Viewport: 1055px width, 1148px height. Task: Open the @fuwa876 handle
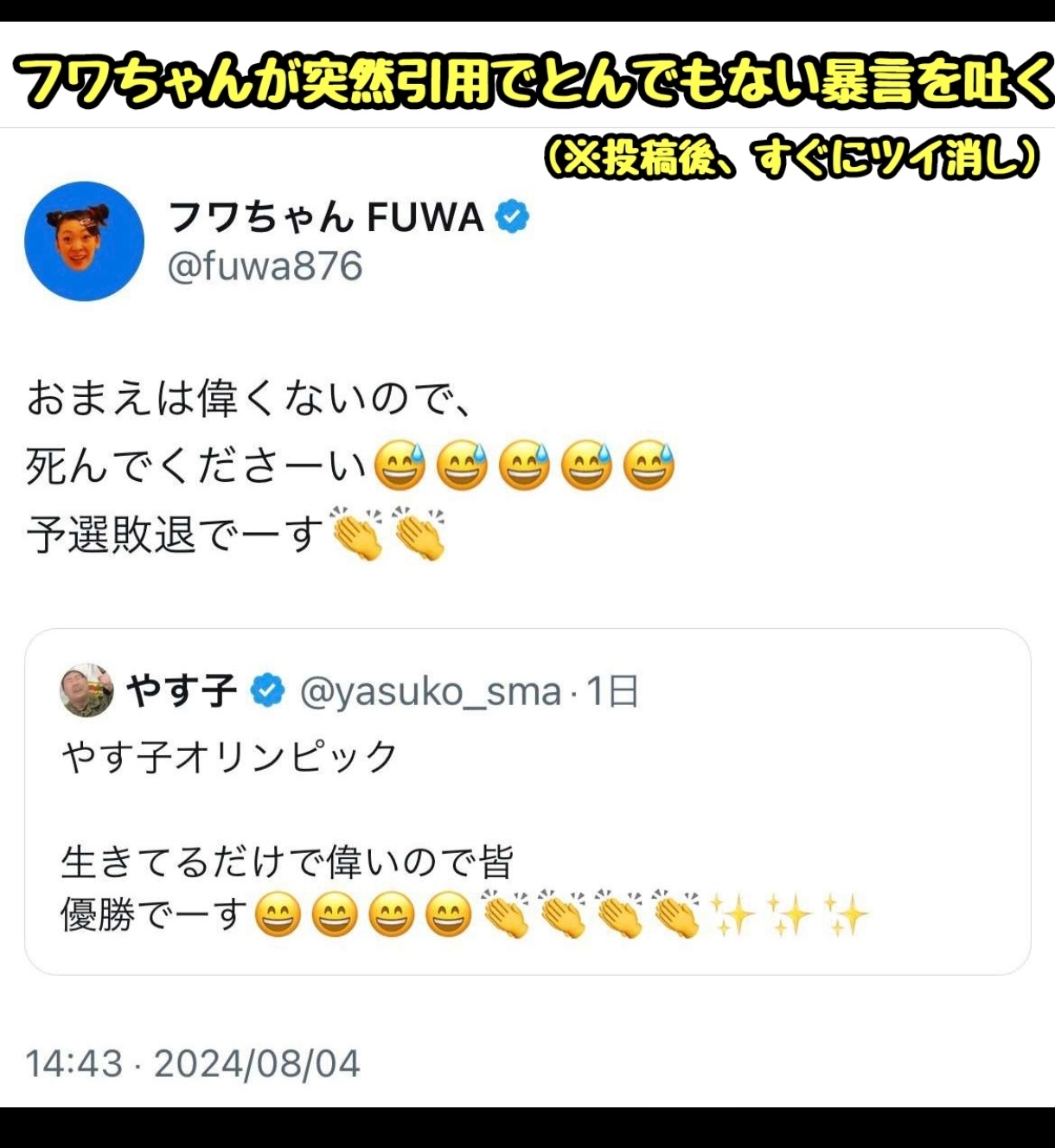(x=265, y=266)
